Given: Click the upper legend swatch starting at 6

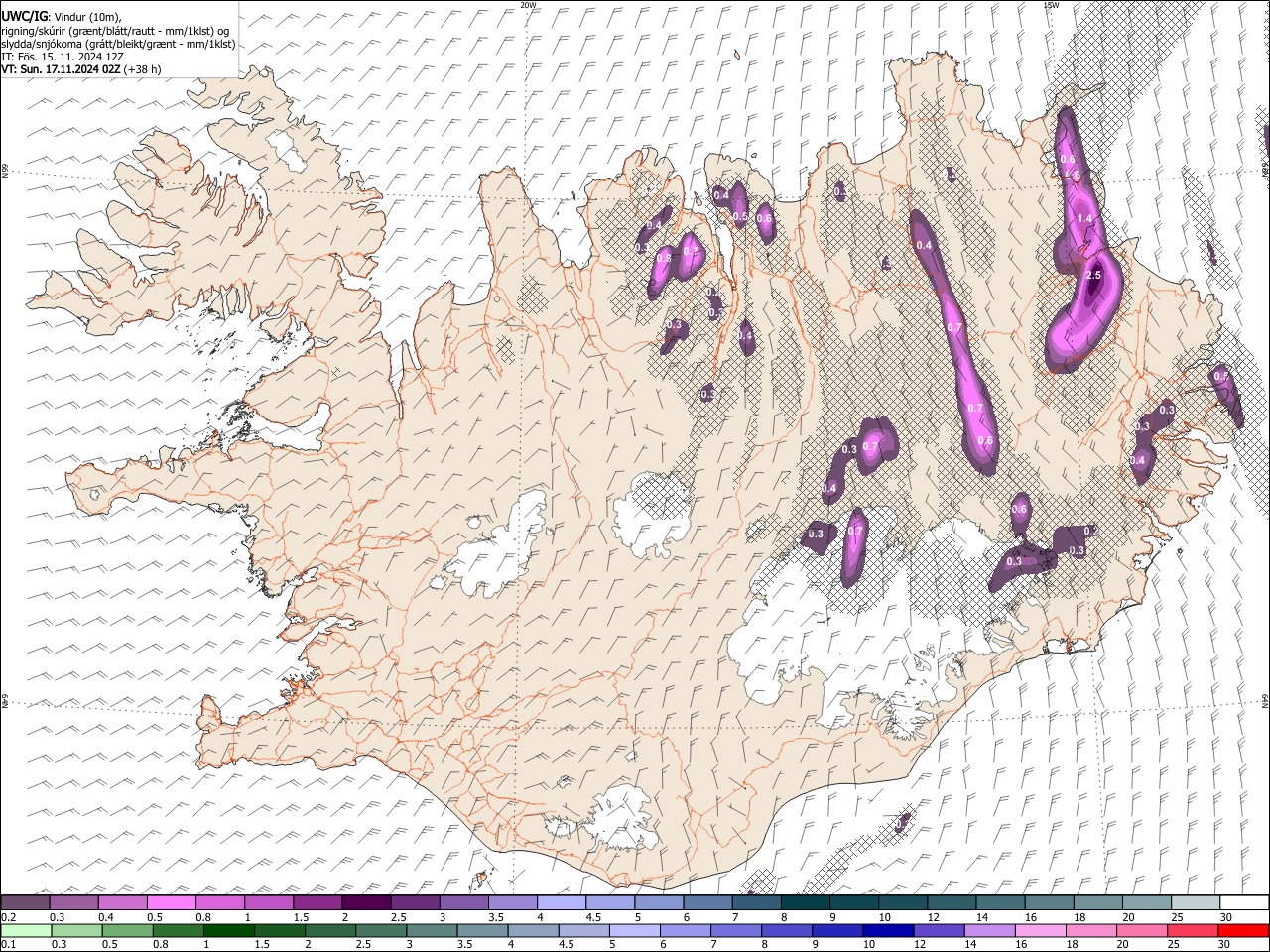Looking at the screenshot, I should click(x=707, y=902).
